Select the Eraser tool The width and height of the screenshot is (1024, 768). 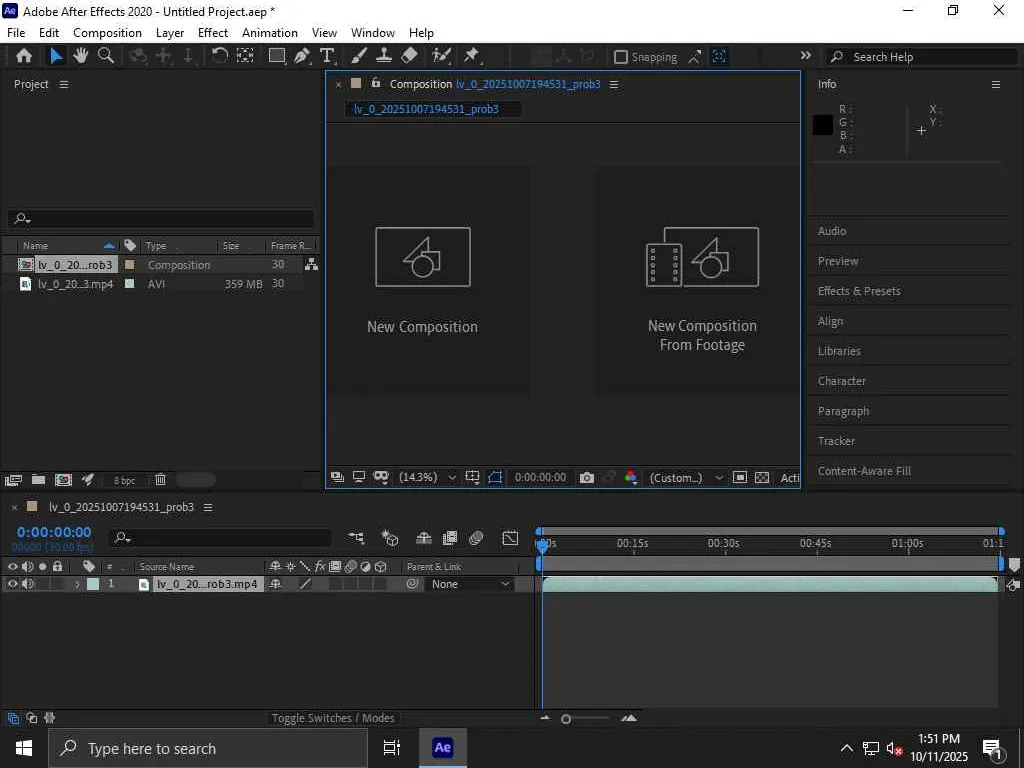click(409, 56)
